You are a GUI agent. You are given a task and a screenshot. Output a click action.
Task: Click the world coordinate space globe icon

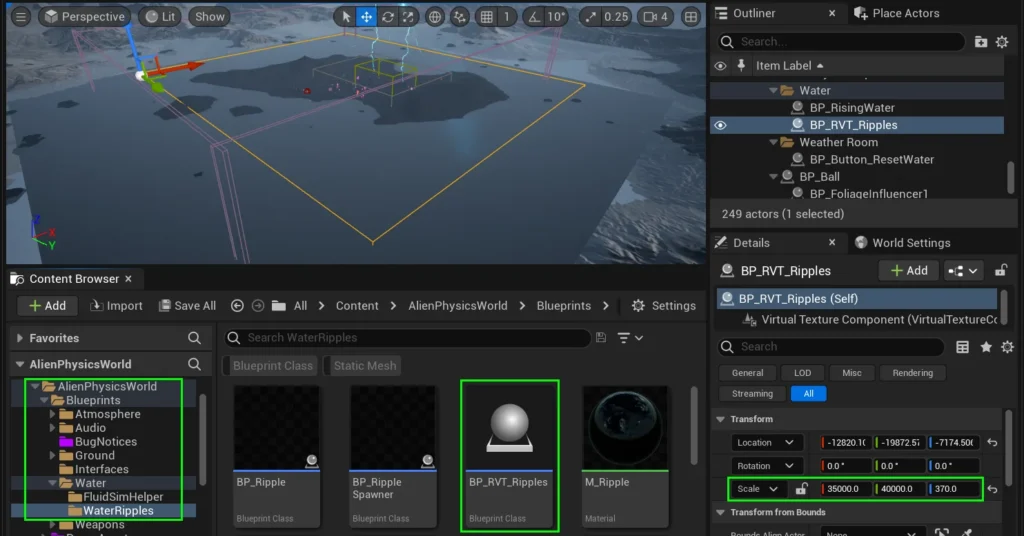coord(435,17)
